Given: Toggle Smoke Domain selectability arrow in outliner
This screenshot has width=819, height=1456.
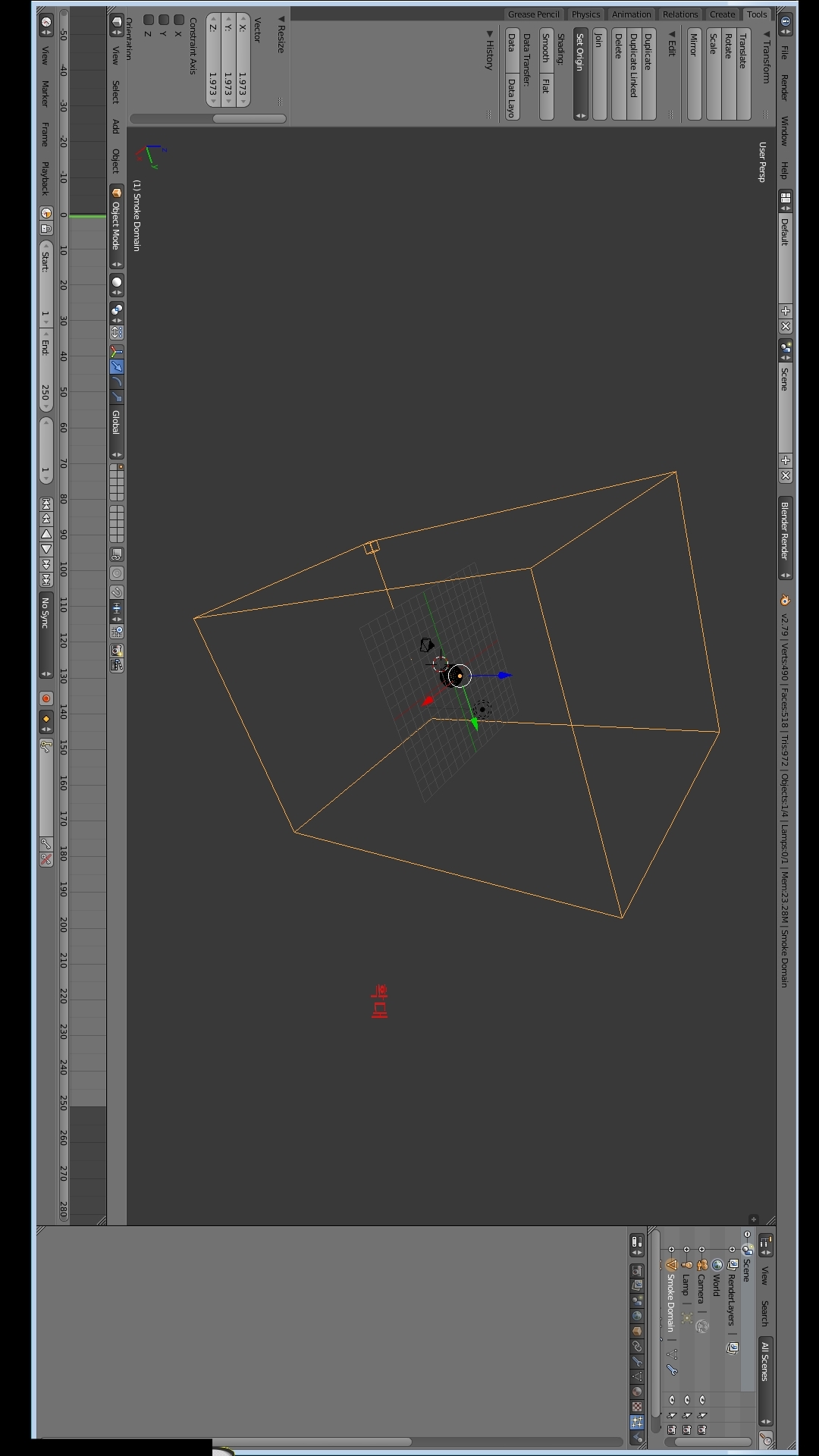Looking at the screenshot, I should pos(672,1415).
